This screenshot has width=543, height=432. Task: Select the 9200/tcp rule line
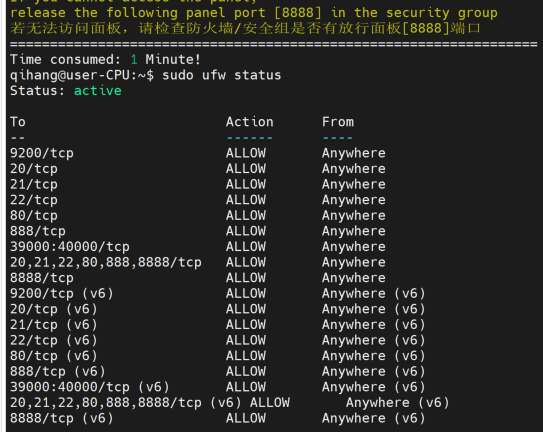198,153
